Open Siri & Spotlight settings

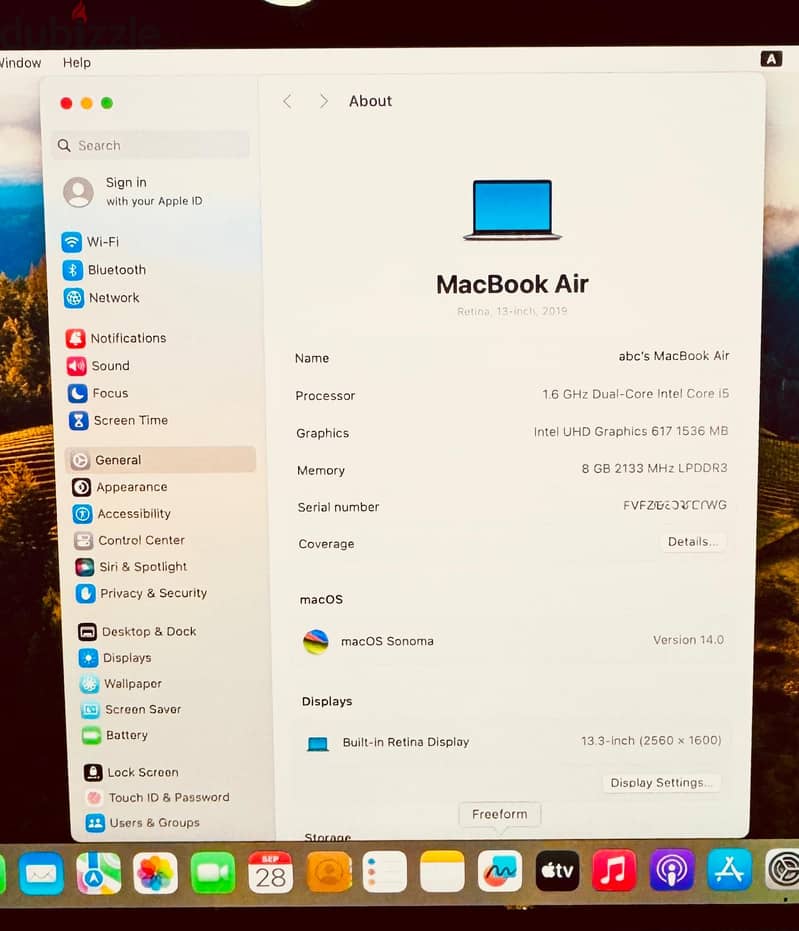(132, 567)
